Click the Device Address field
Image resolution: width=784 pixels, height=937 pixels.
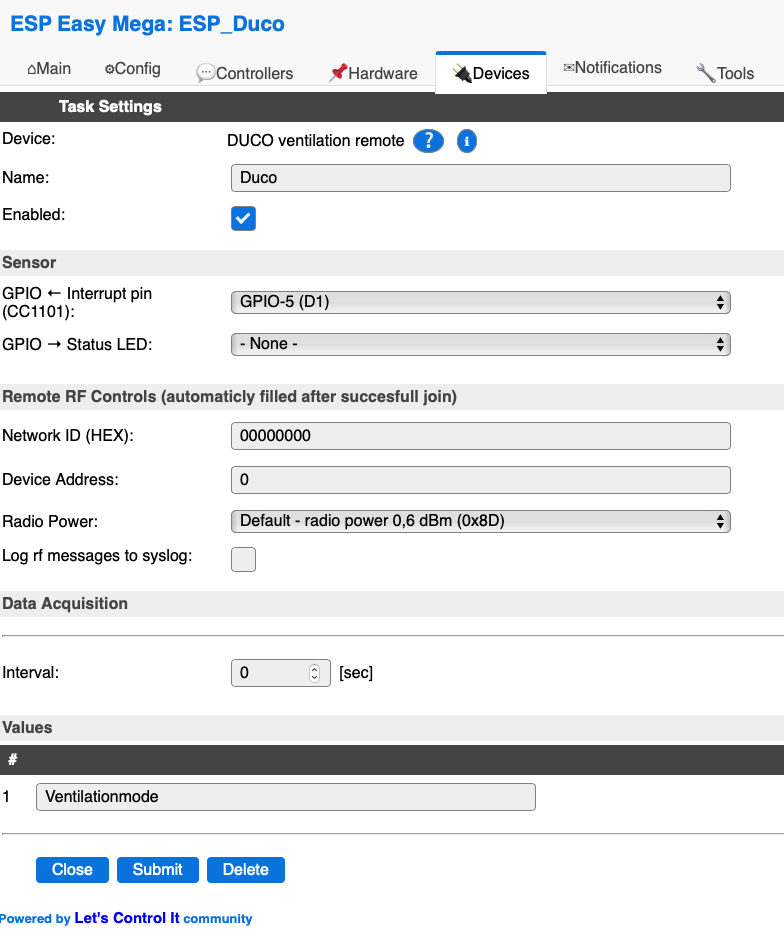pos(480,480)
